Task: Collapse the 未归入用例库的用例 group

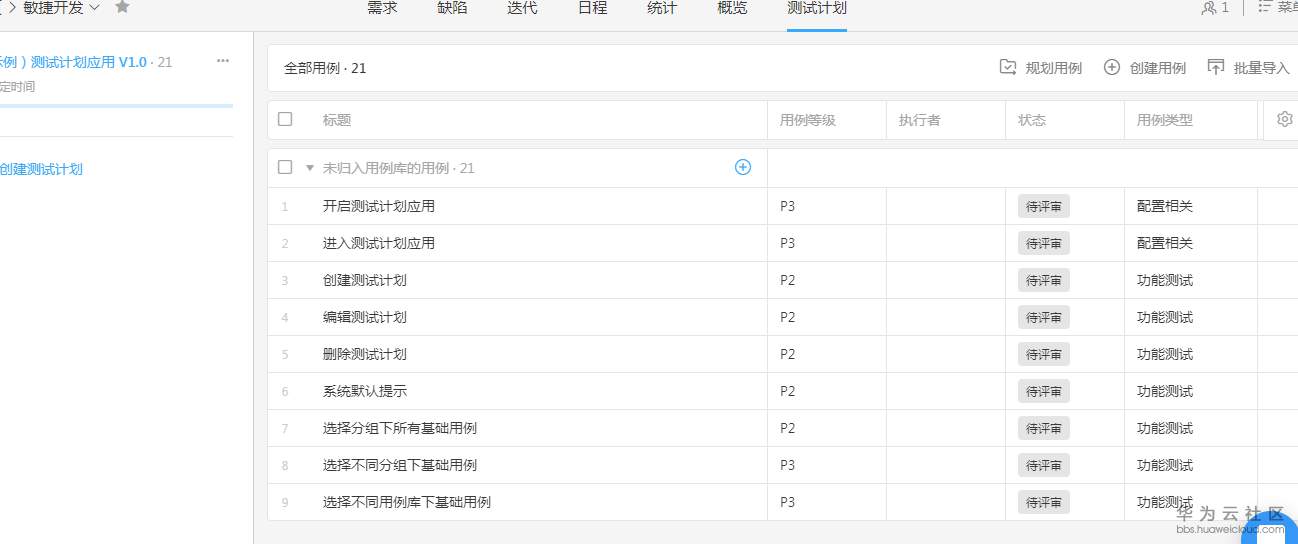Action: (310, 168)
